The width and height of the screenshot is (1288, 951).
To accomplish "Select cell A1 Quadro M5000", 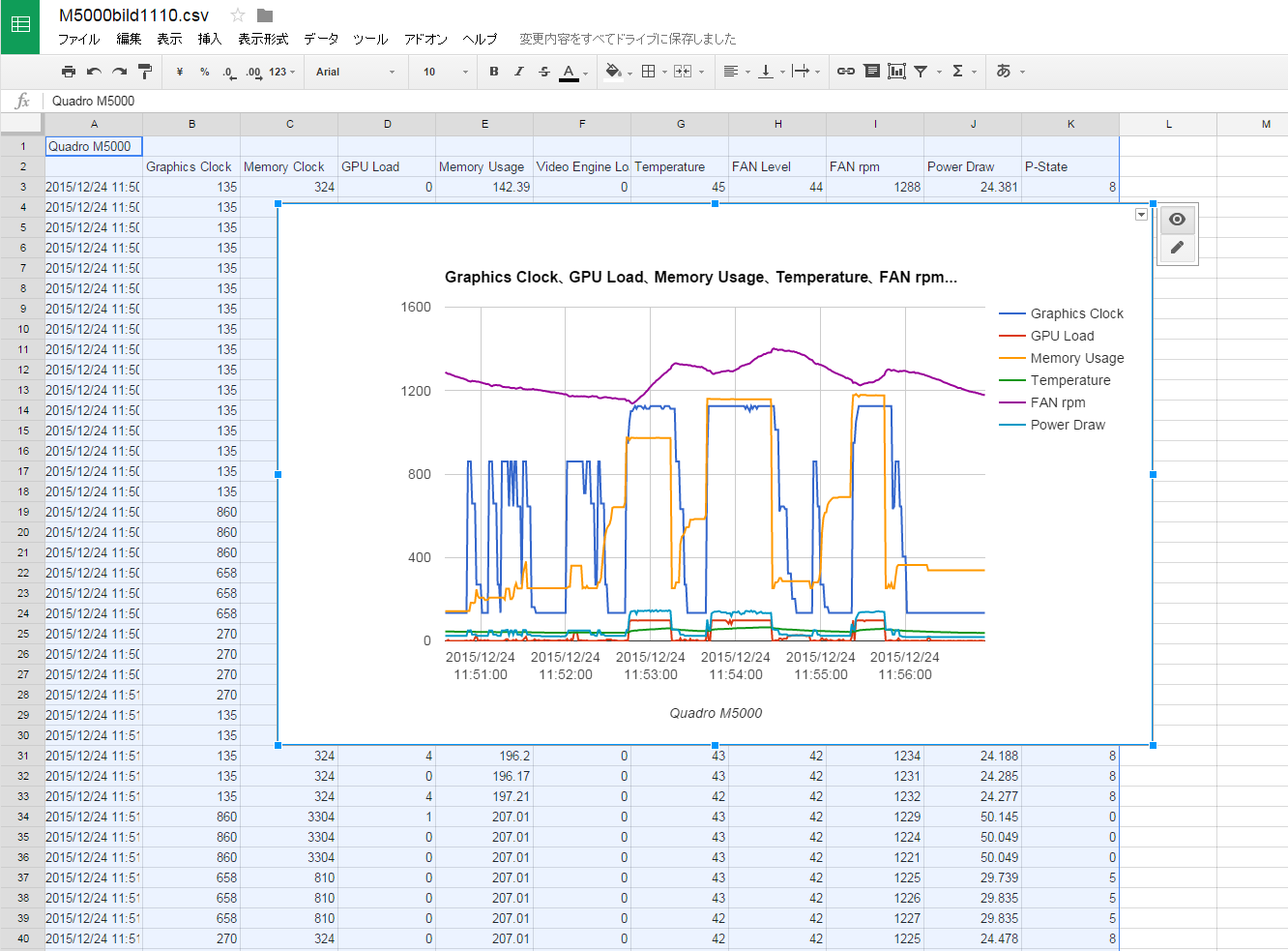I will tap(94, 146).
